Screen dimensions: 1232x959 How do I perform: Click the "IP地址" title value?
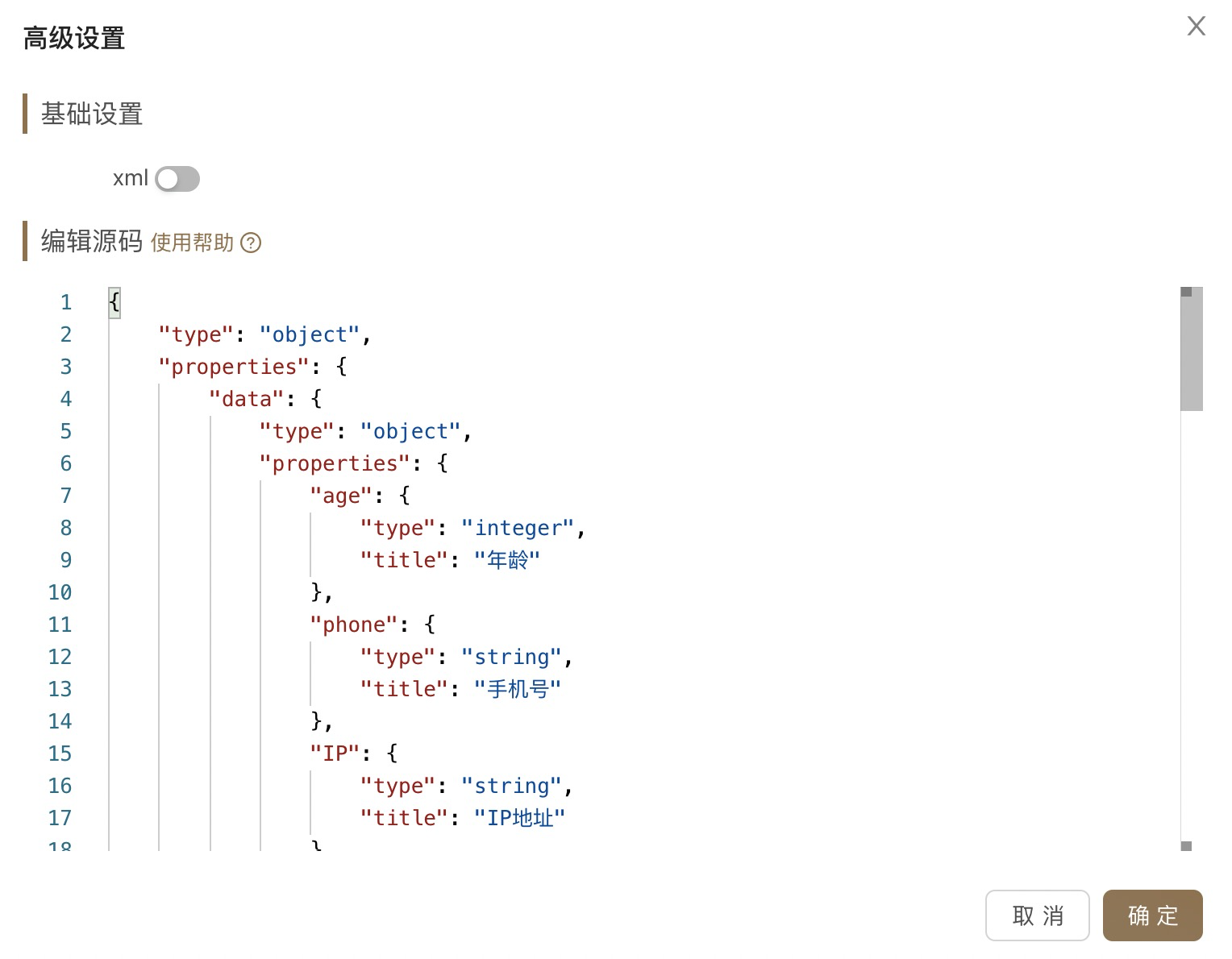(520, 818)
